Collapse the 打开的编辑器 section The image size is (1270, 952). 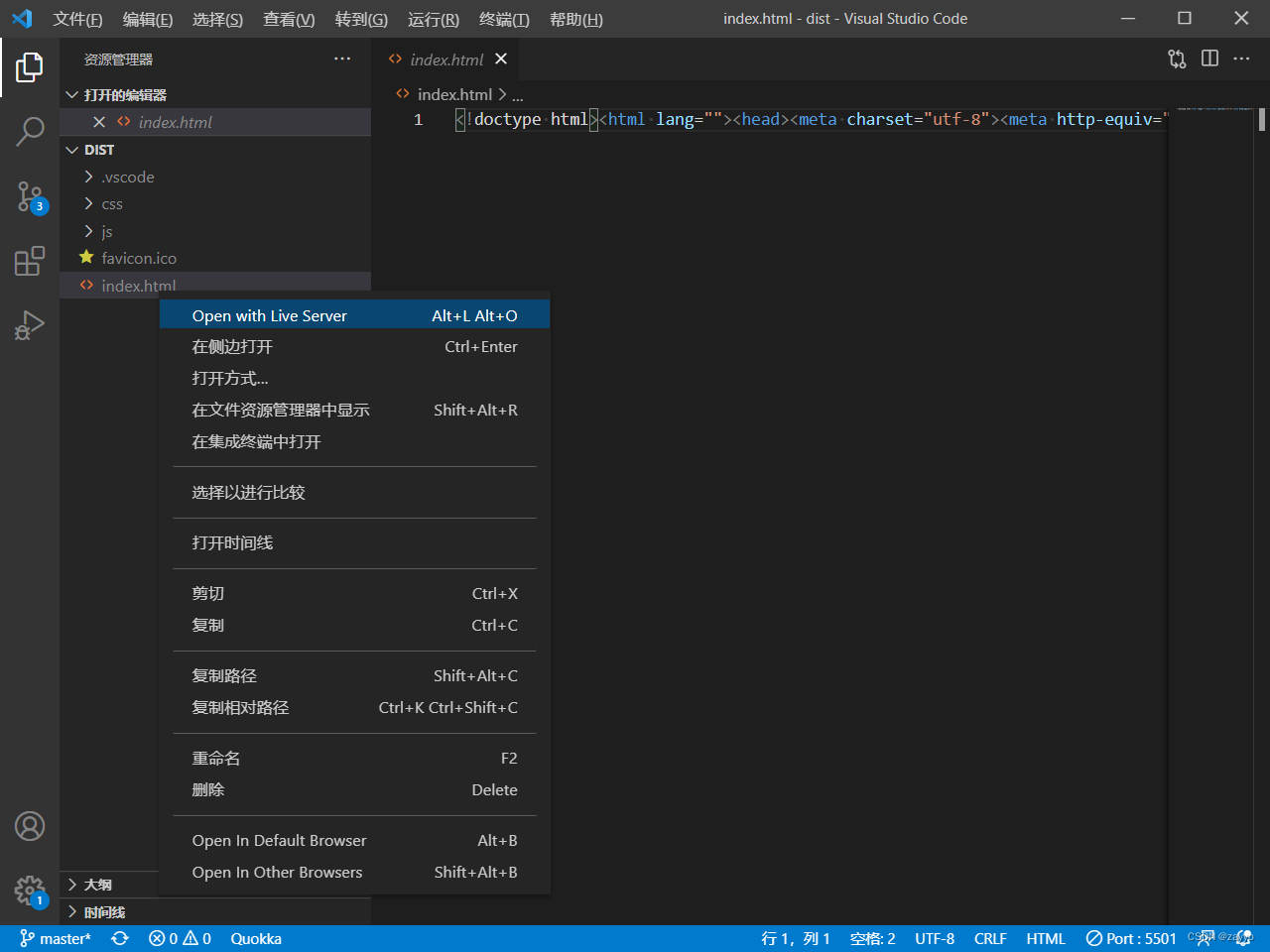point(215,94)
